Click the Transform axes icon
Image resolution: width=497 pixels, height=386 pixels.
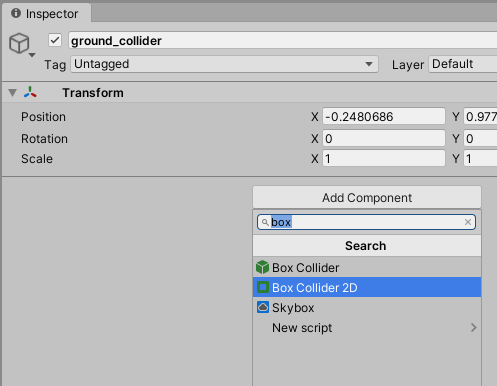pos(30,92)
